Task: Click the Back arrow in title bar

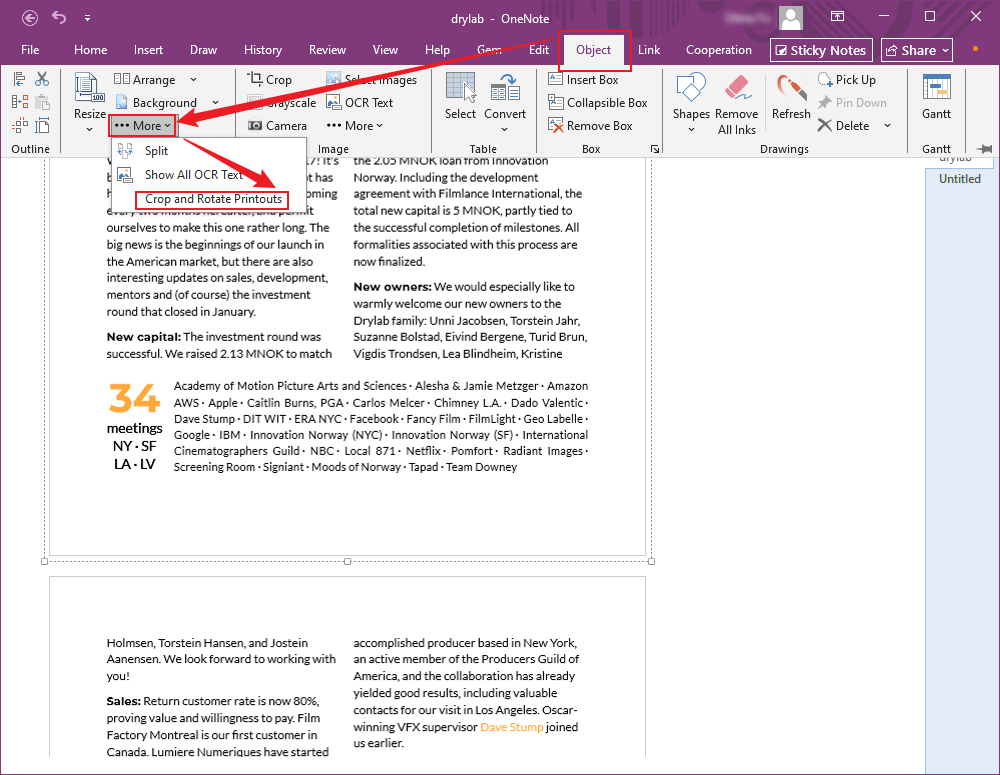Action: 29,18
